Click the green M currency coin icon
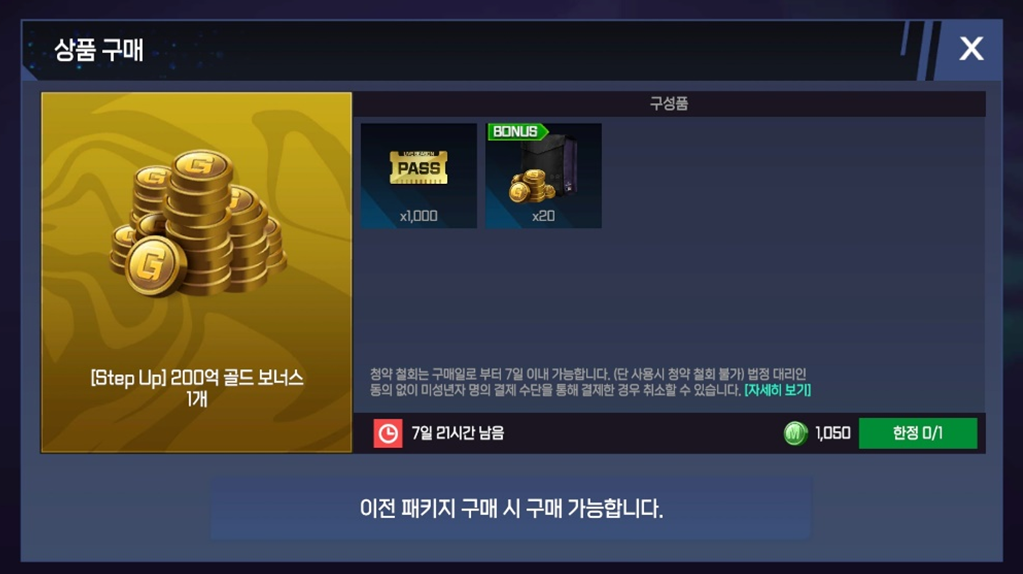This screenshot has width=1023, height=574. coord(795,433)
